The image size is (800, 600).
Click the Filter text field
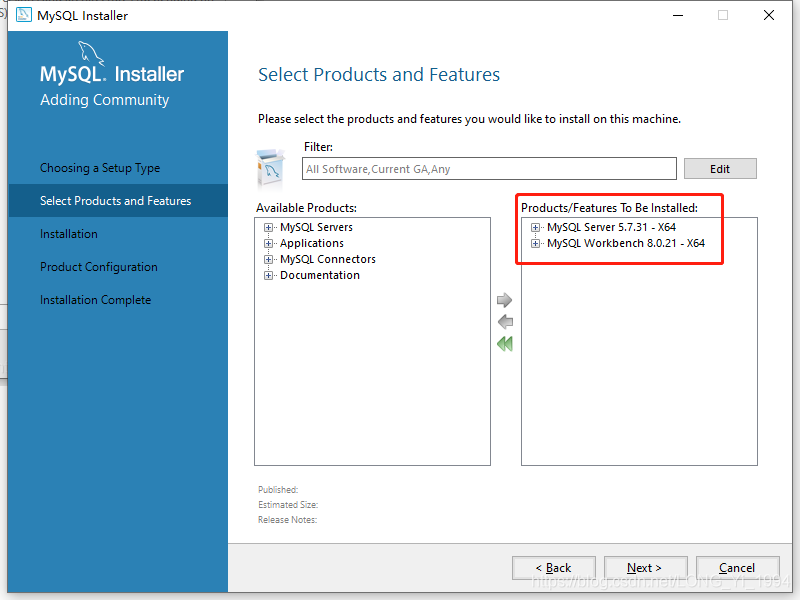coord(489,169)
